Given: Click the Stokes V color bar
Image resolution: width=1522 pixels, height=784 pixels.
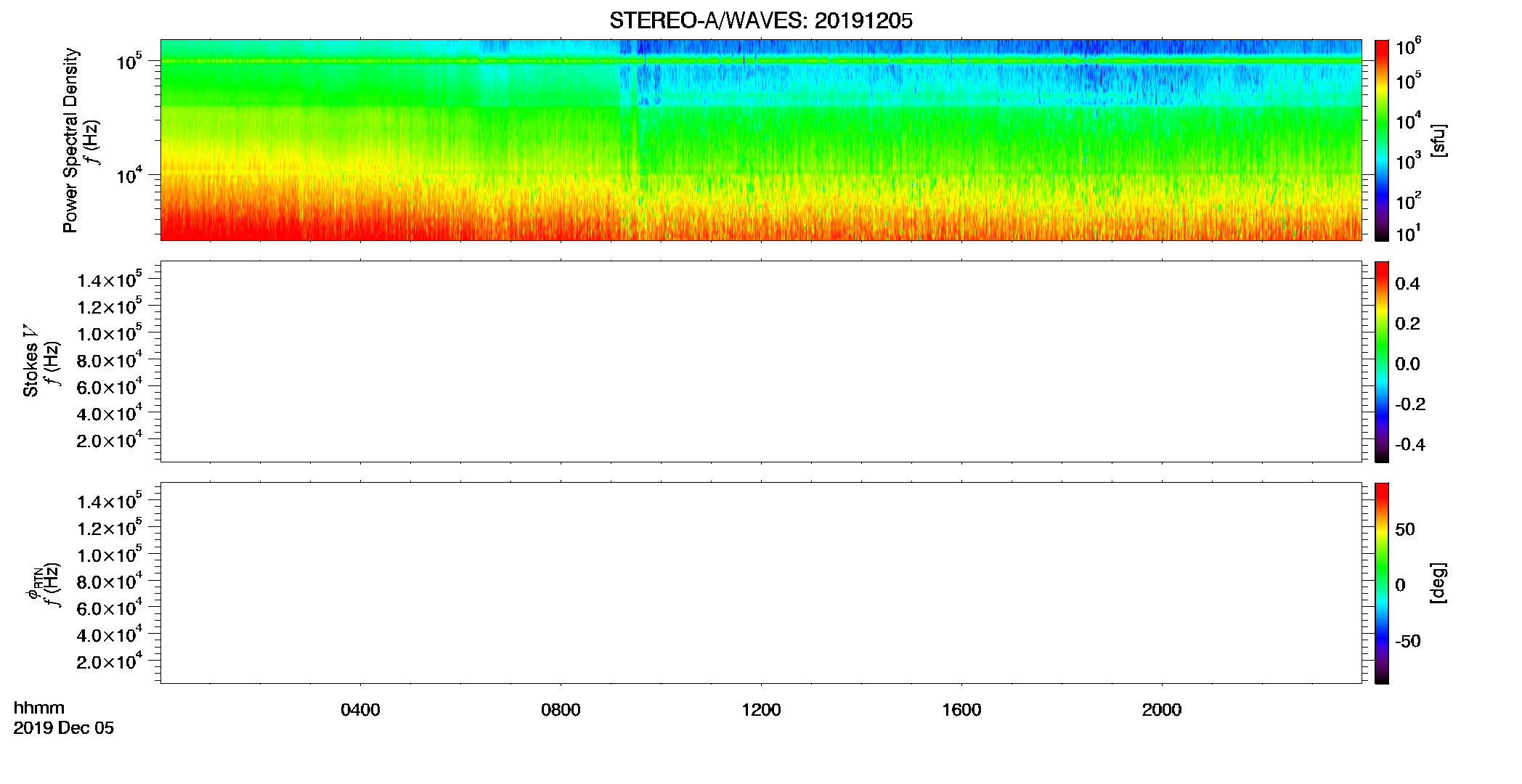Looking at the screenshot, I should tap(1382, 362).
